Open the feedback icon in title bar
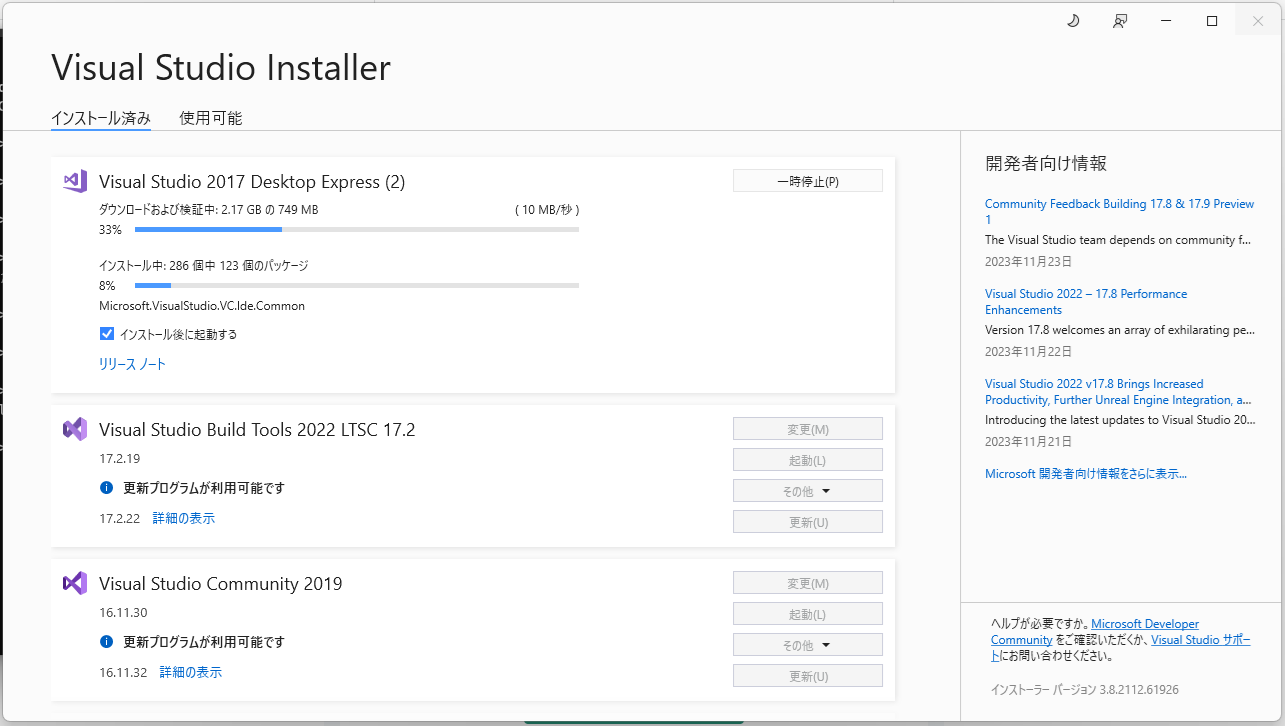1285x726 pixels. pos(1120,21)
